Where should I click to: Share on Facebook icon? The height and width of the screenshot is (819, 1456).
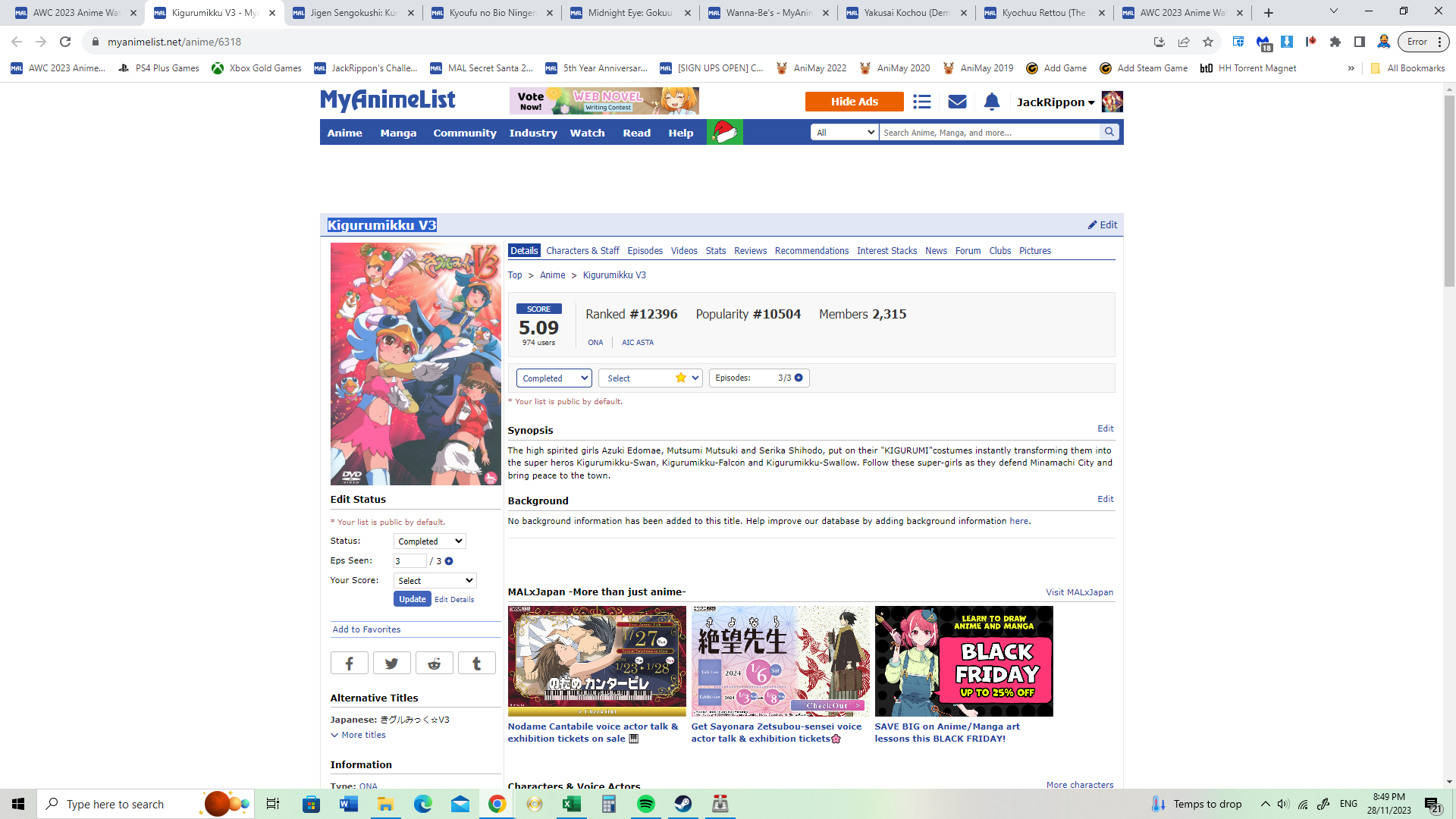pyautogui.click(x=349, y=664)
